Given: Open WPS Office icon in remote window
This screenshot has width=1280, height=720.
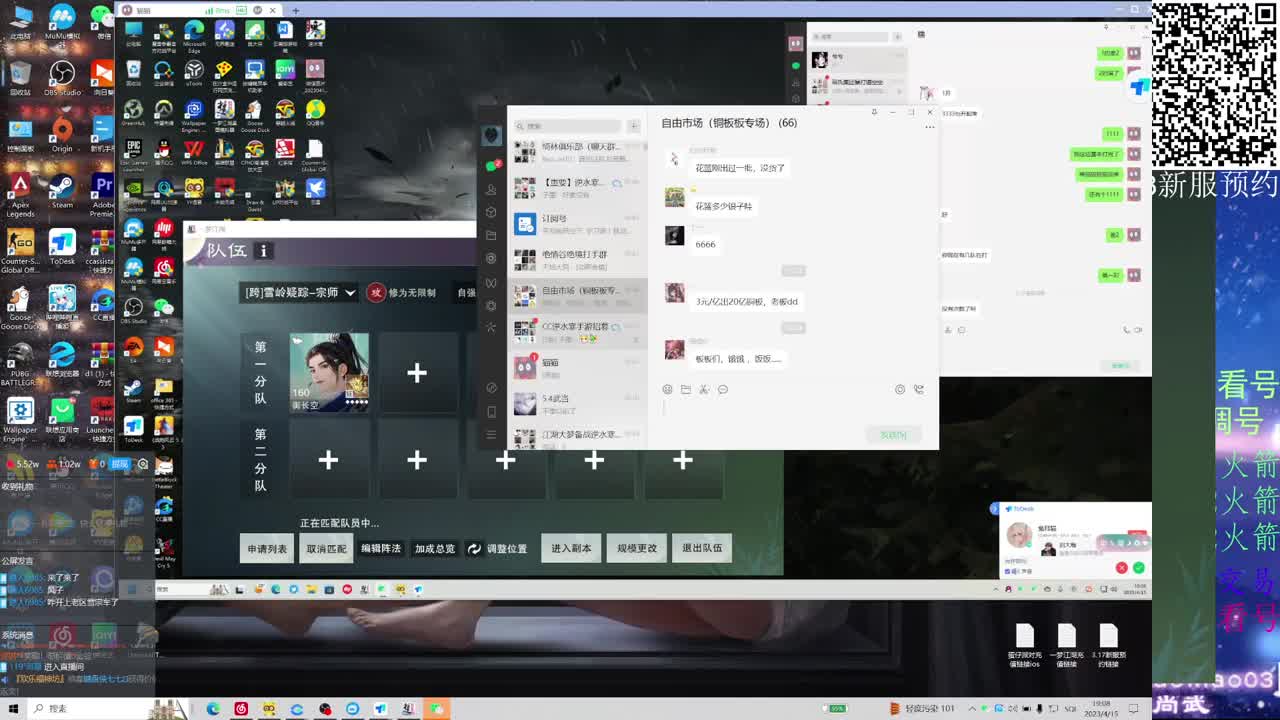Looking at the screenshot, I should pos(194,152).
